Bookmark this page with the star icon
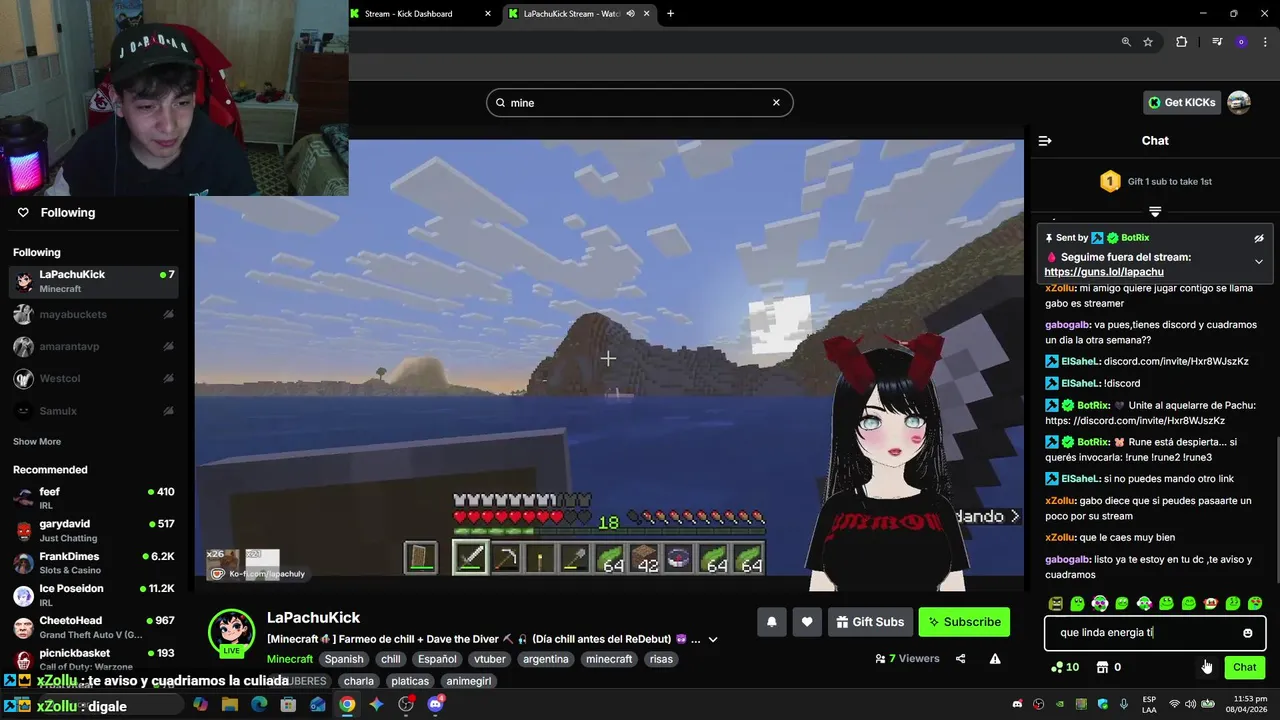 (1148, 42)
